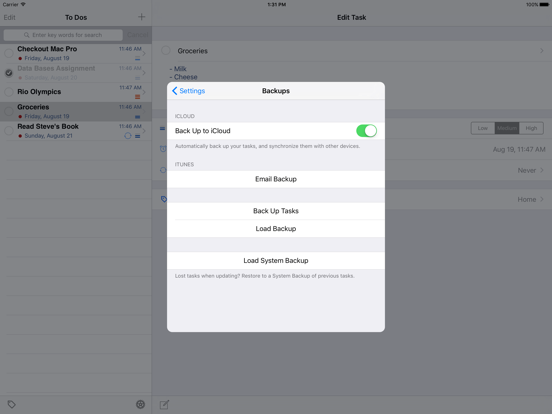Tap Load System Backup

[276, 261]
